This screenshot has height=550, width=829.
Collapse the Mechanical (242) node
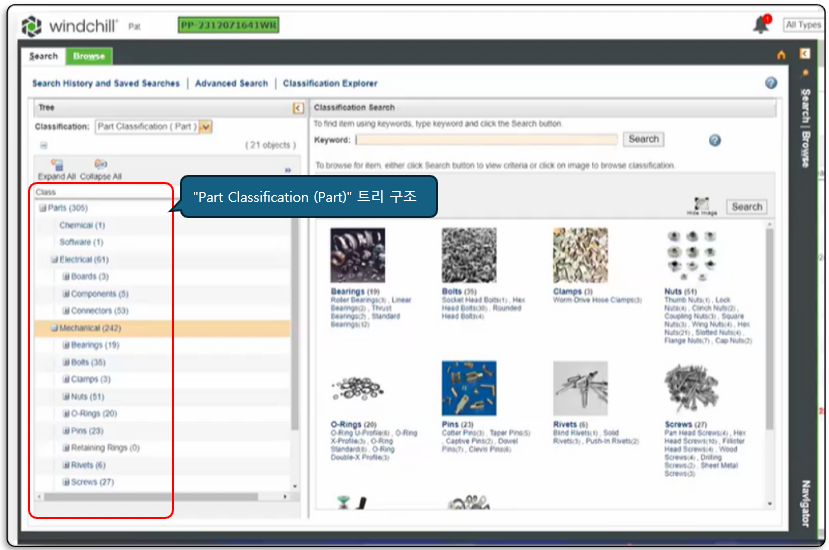click(x=54, y=328)
